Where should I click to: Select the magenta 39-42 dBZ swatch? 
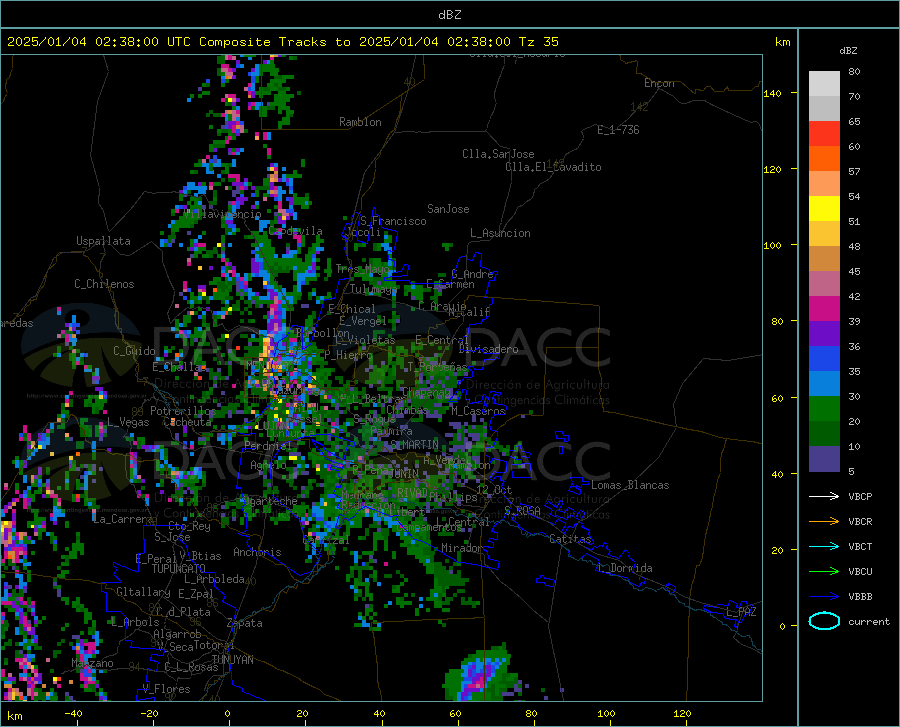824,309
